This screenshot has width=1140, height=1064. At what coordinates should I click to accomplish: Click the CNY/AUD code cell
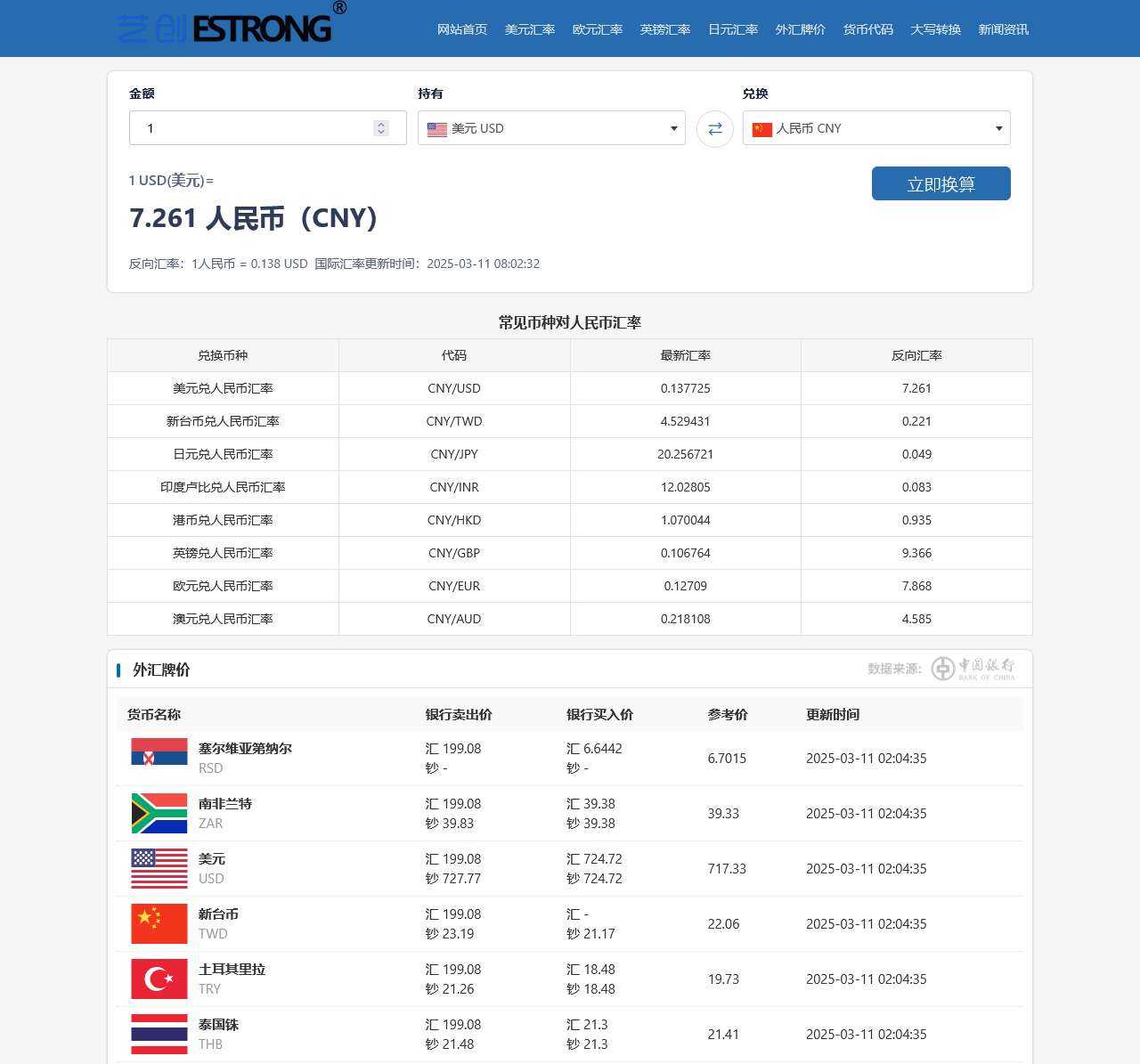point(454,619)
